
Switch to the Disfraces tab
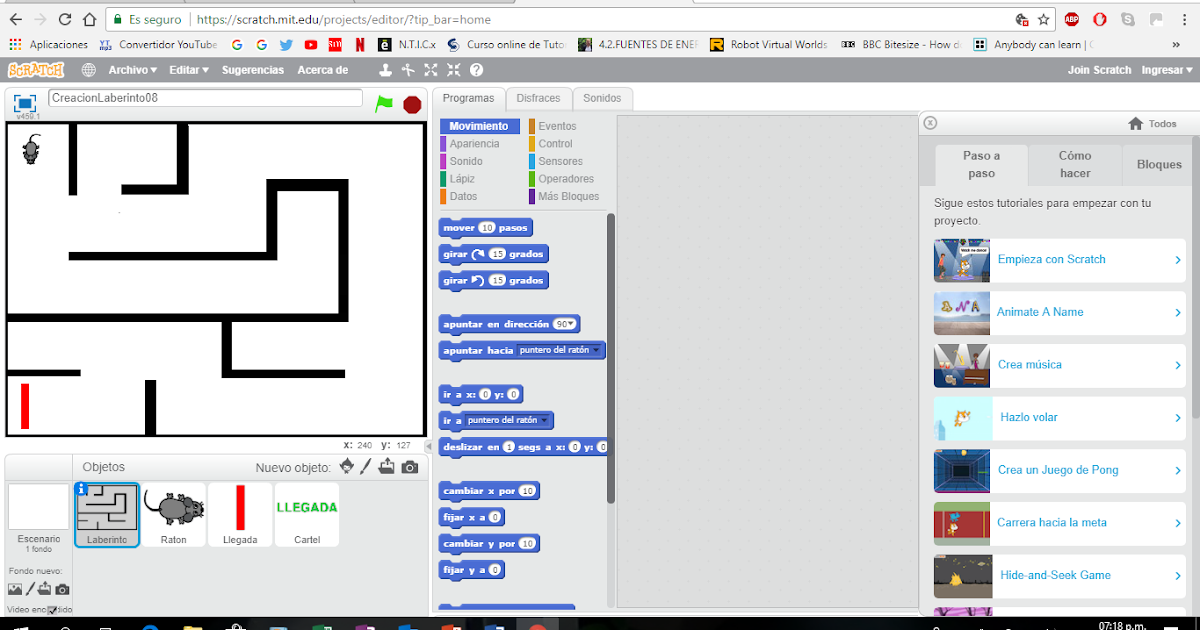(x=539, y=98)
